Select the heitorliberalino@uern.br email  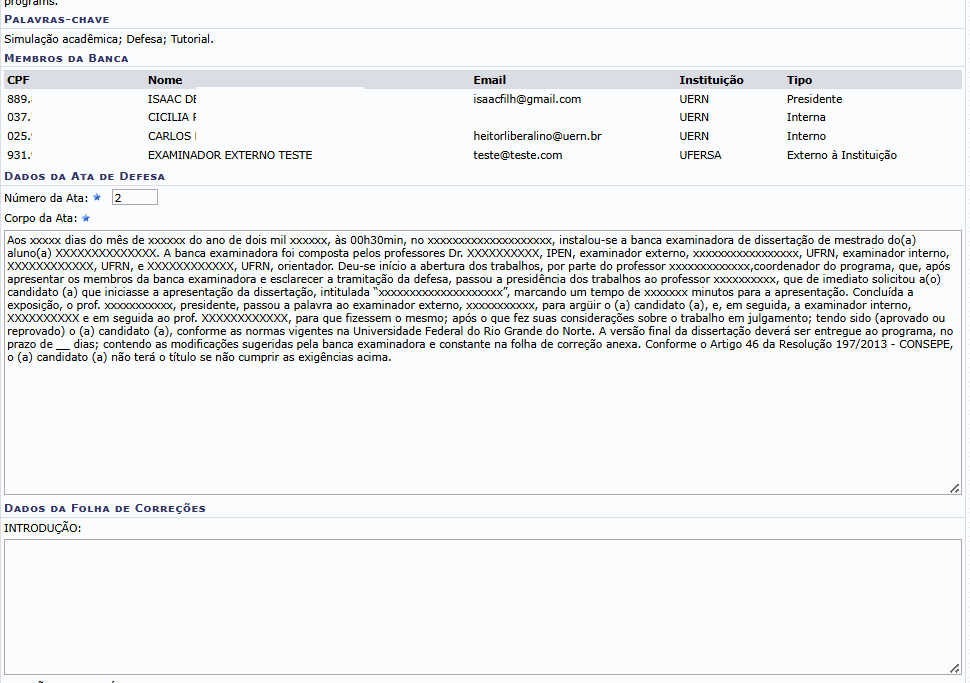pos(537,136)
